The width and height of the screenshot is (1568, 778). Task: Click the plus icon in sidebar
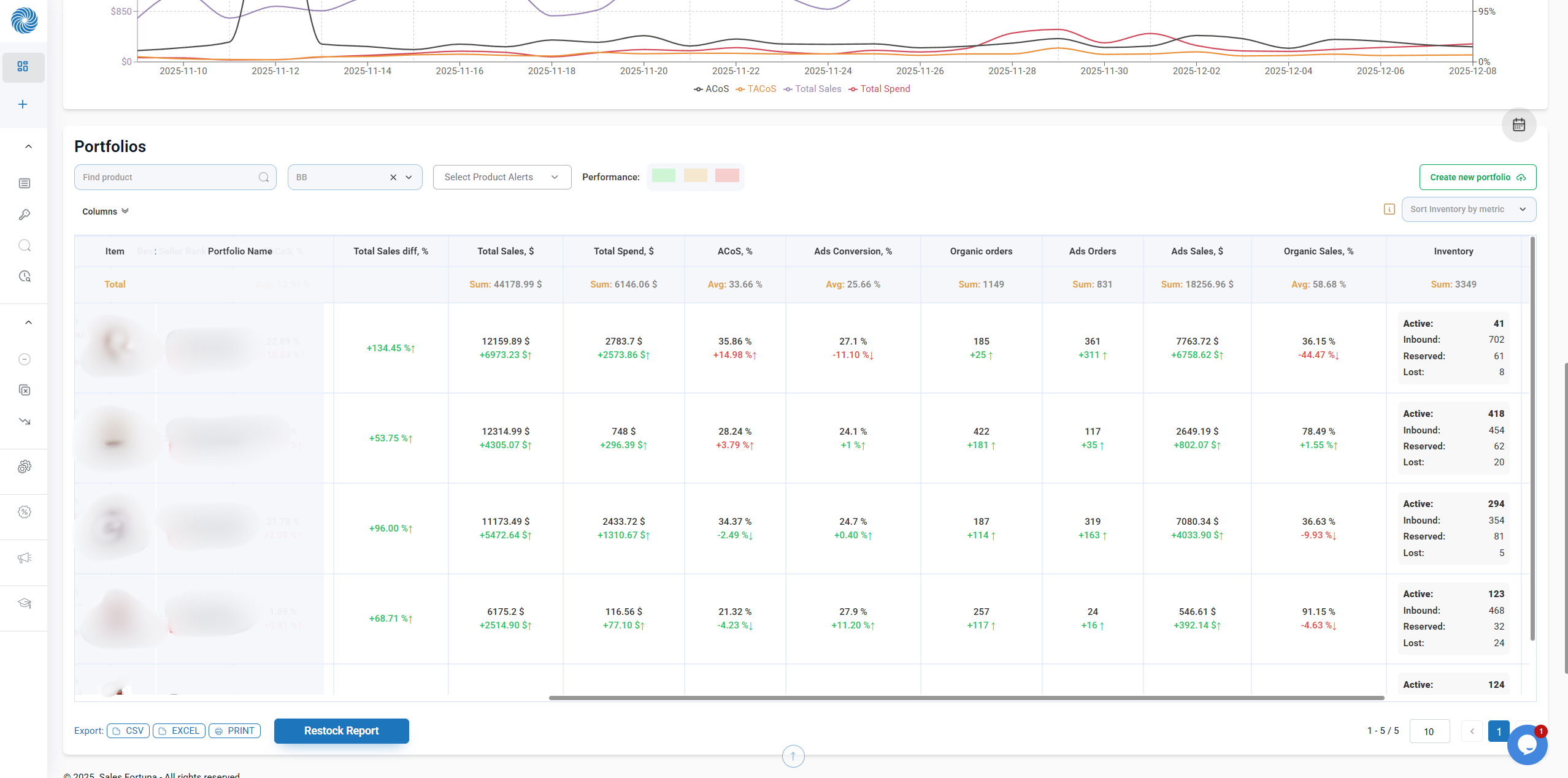click(23, 104)
